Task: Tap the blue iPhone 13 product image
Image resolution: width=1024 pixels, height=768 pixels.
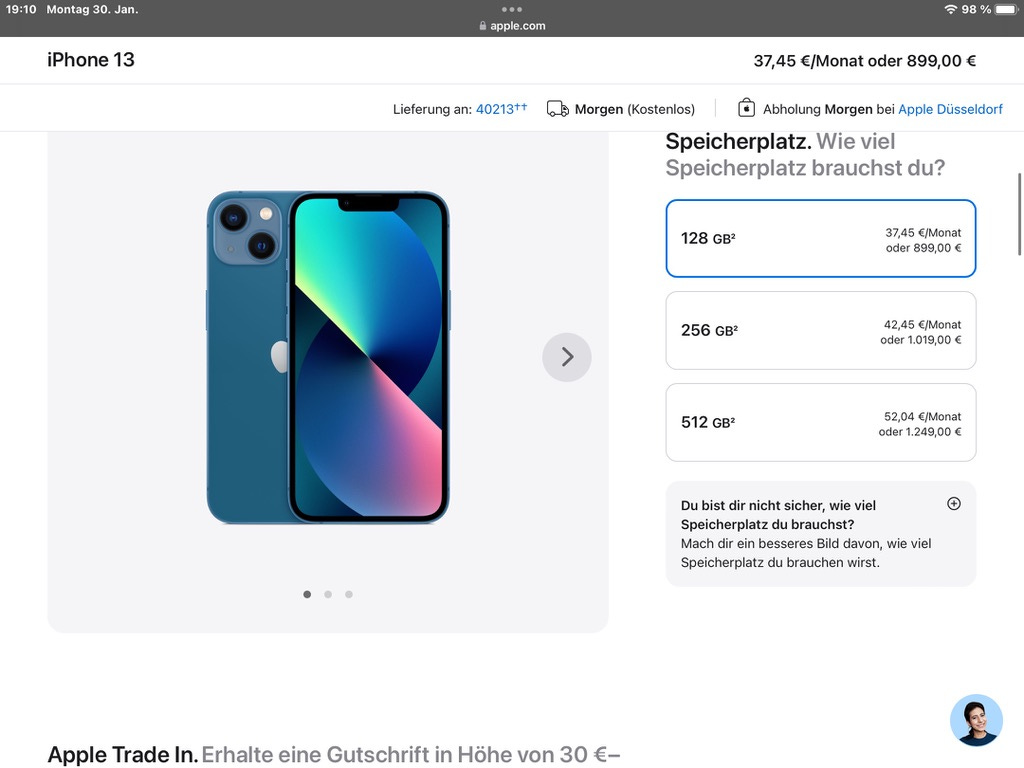Action: pos(328,357)
